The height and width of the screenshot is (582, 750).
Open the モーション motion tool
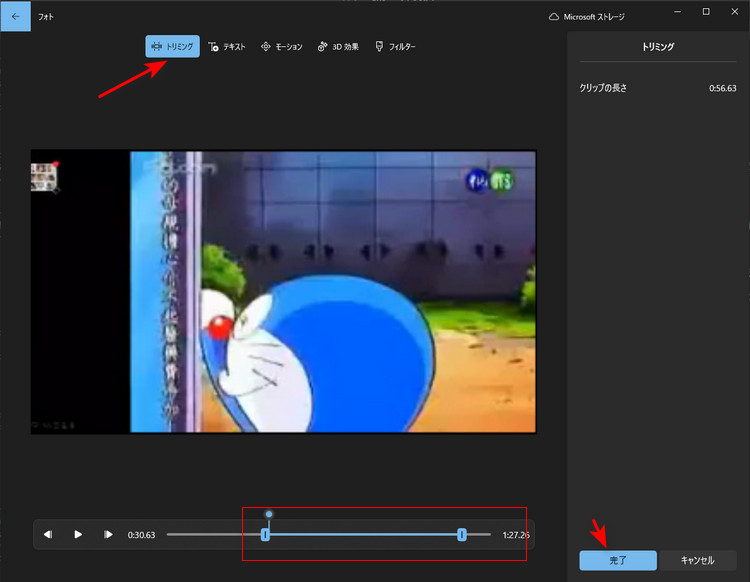pyautogui.click(x=281, y=47)
